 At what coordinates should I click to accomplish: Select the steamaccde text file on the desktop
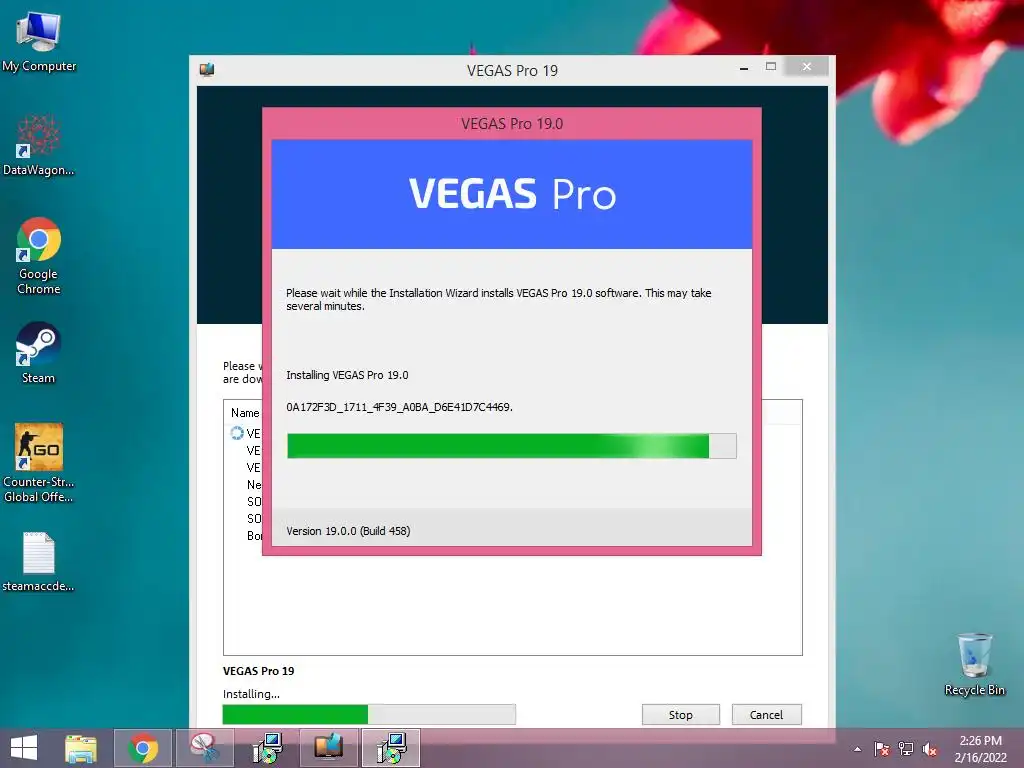tap(39, 562)
